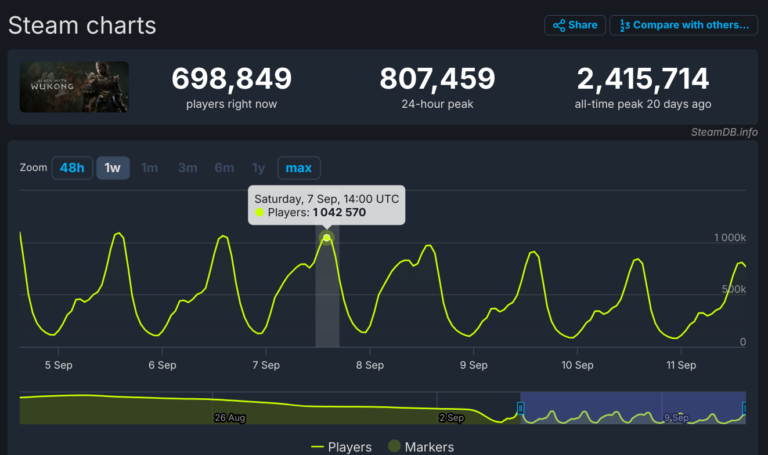Screen dimensions: 768x455
Task: Zoom chart to max range
Action: pyautogui.click(x=298, y=168)
